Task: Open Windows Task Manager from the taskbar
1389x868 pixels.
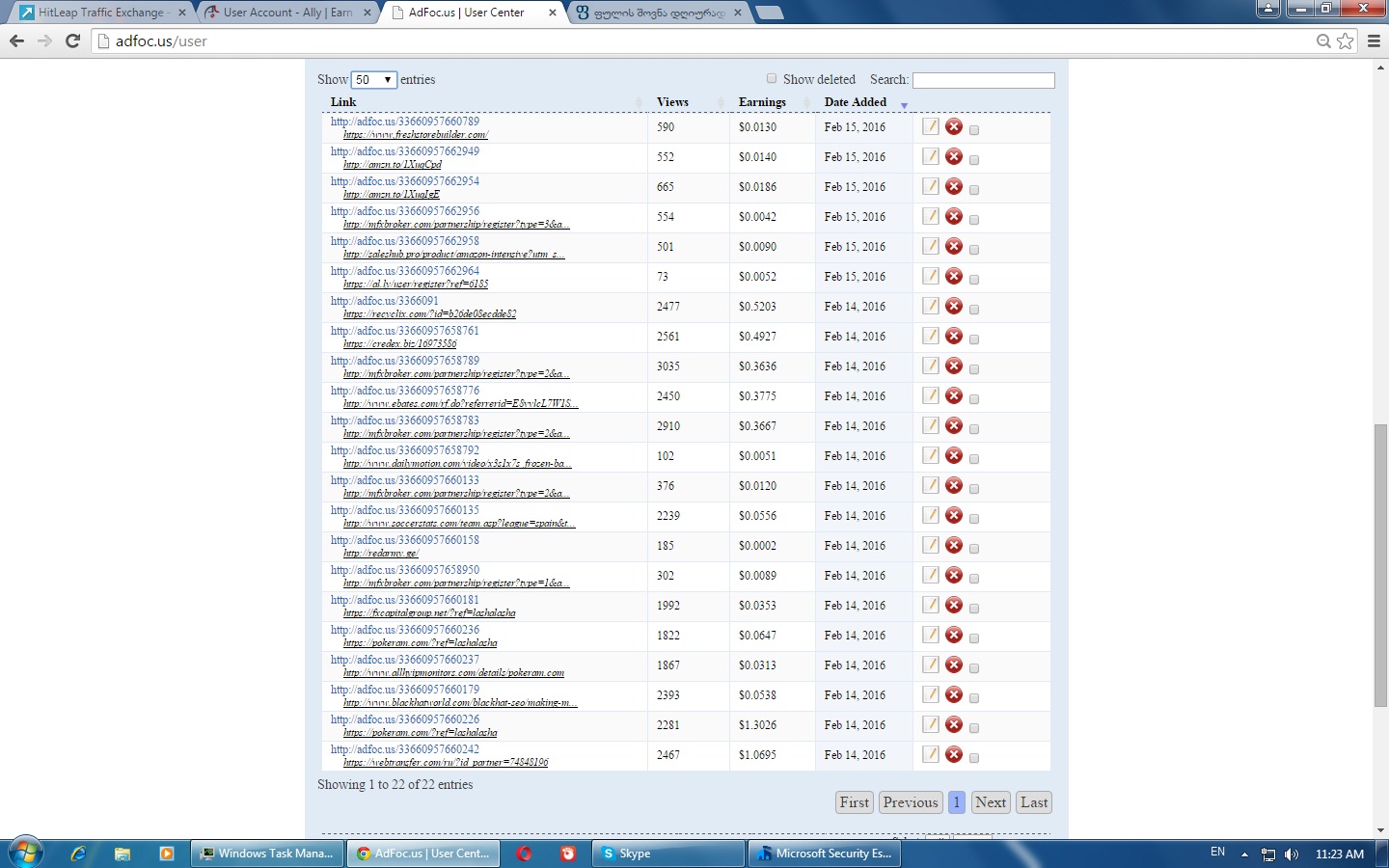Action: tap(267, 854)
